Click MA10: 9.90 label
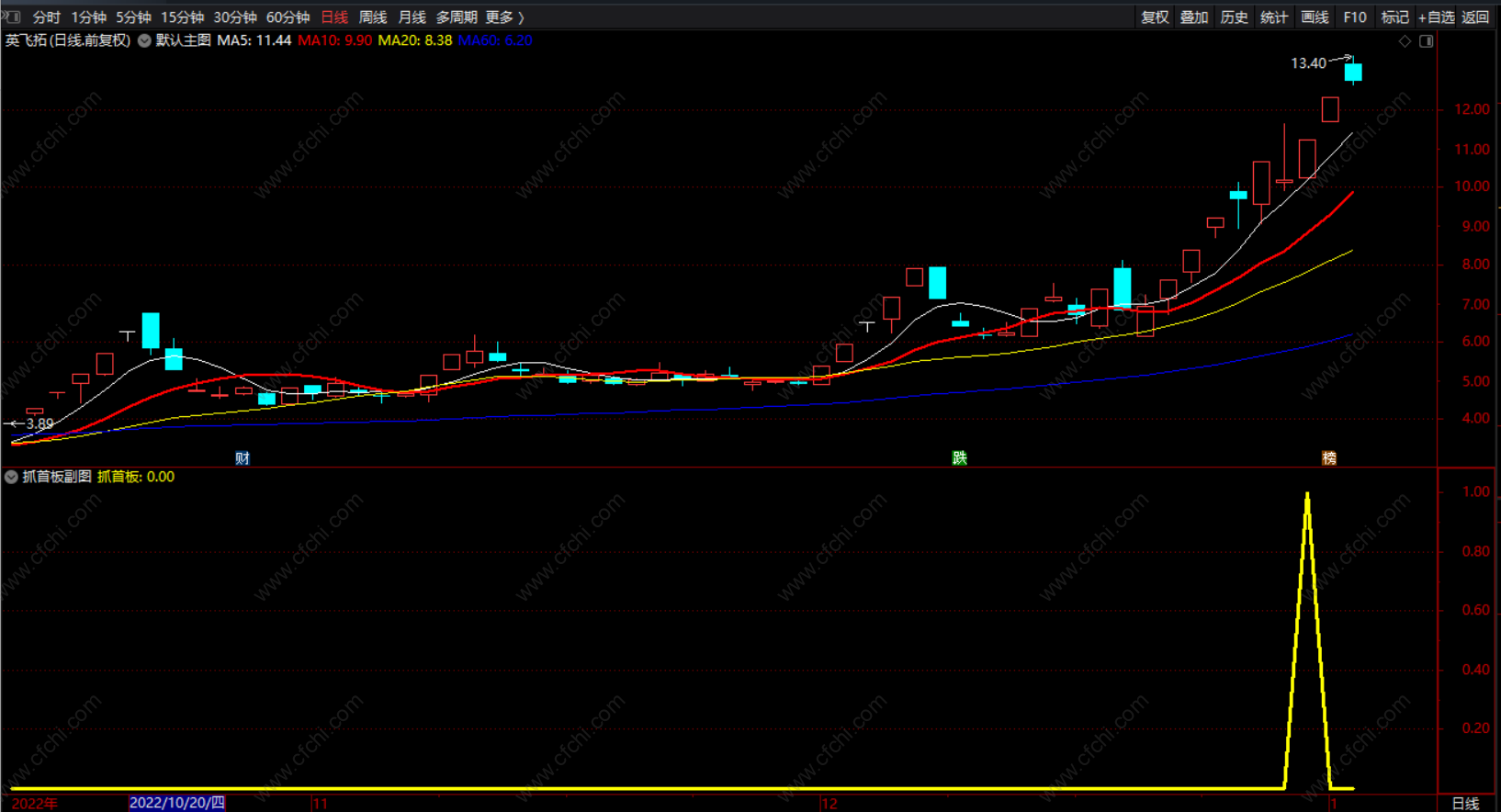 click(334, 40)
